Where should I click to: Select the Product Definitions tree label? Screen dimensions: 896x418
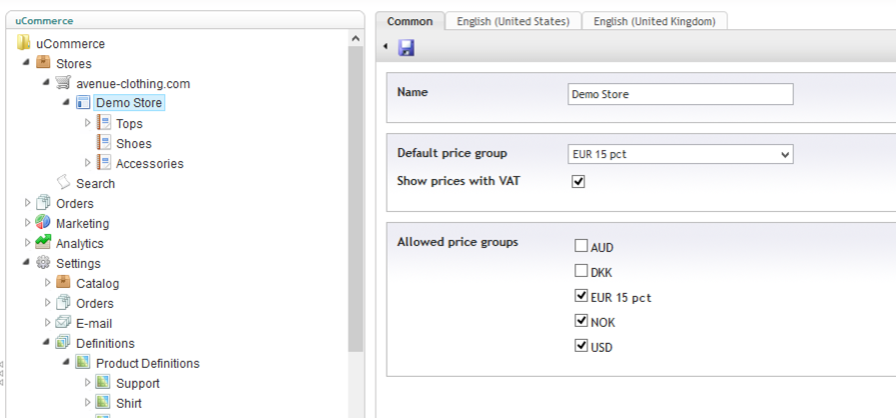tap(147, 363)
